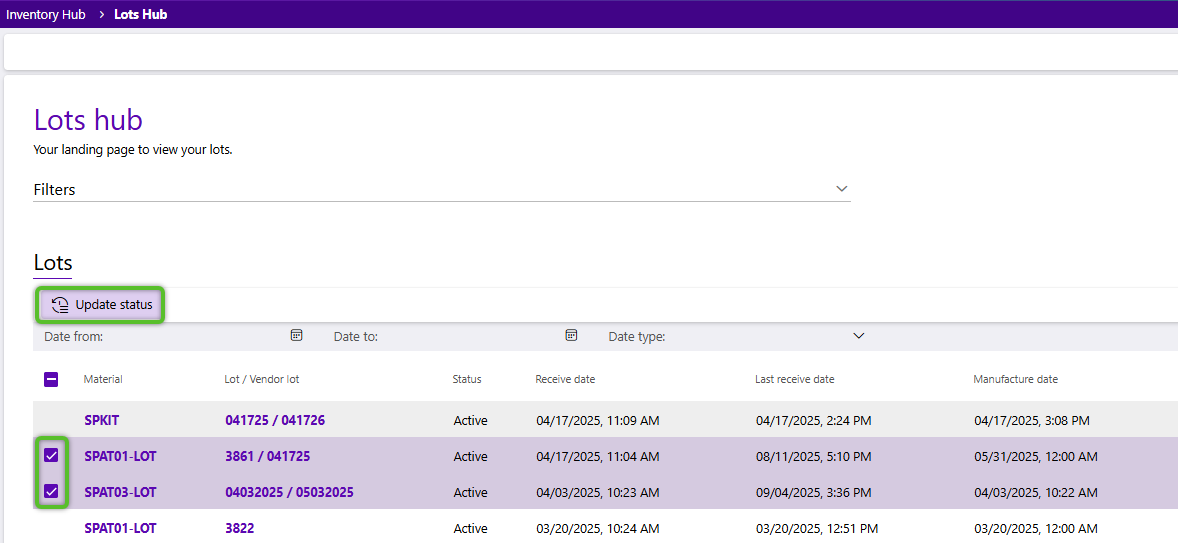
Task: Open the SPKIT material link
Action: 101,420
